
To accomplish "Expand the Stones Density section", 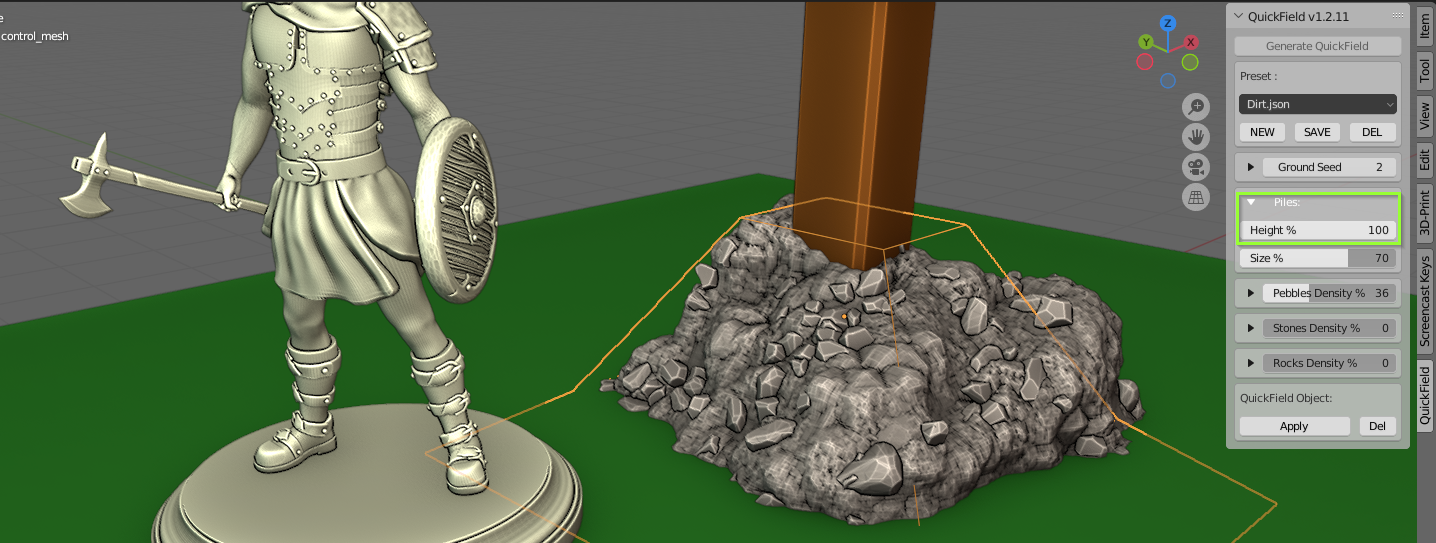I will point(1250,328).
